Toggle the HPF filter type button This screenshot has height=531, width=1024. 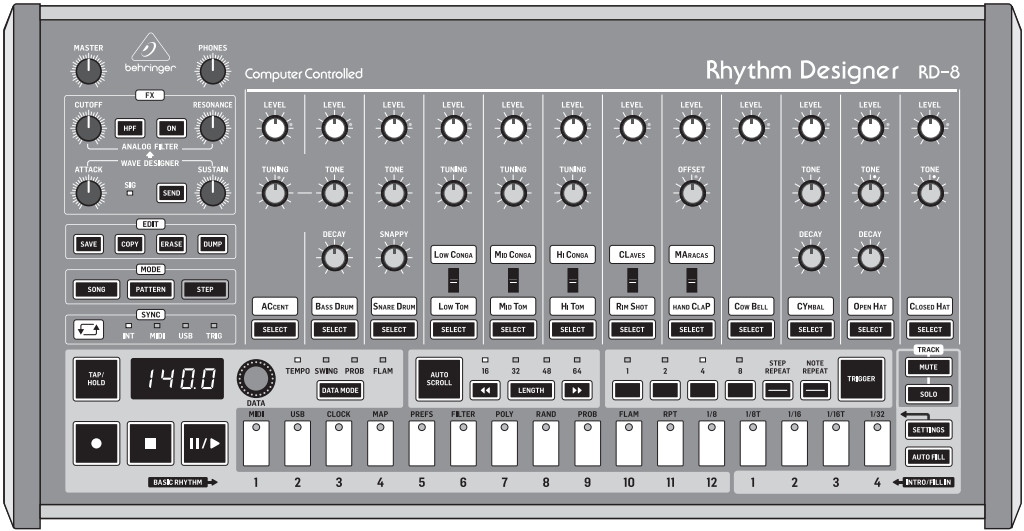coord(130,129)
